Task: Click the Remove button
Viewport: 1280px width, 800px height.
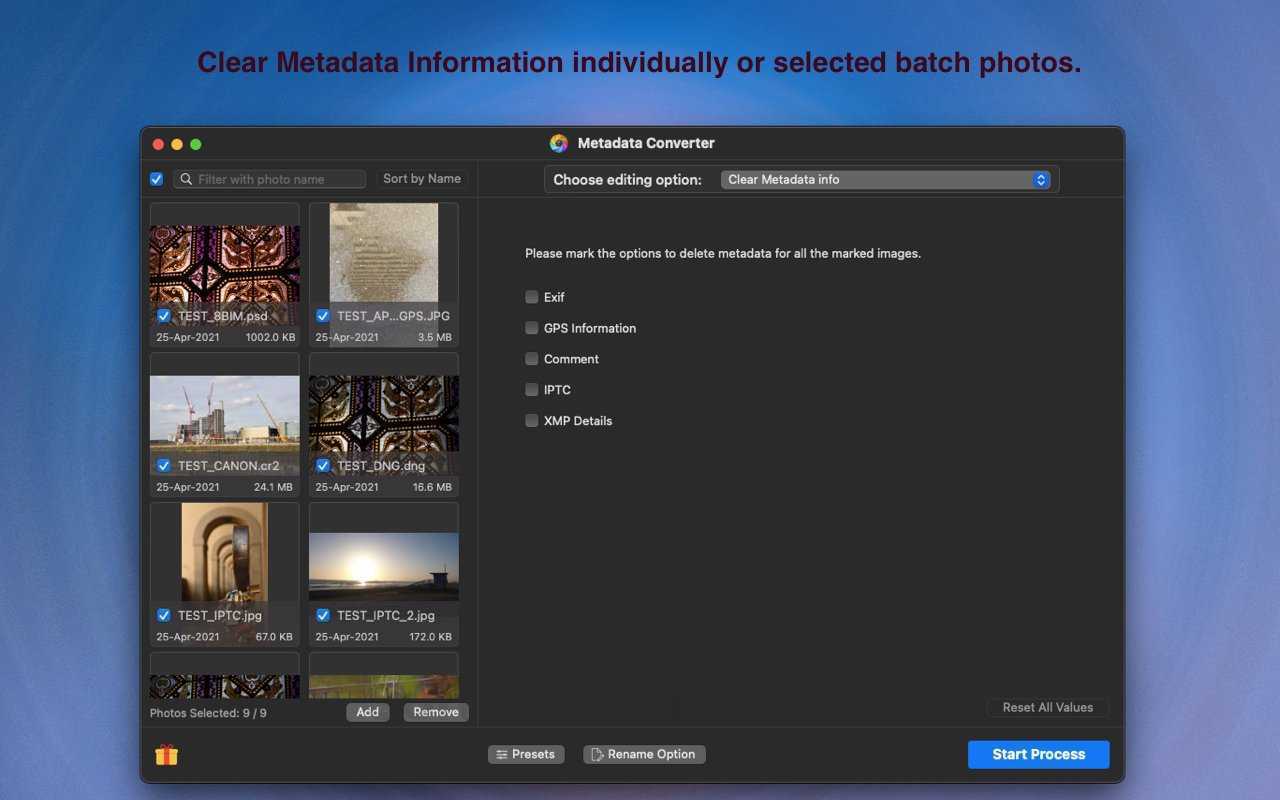Action: 436,712
